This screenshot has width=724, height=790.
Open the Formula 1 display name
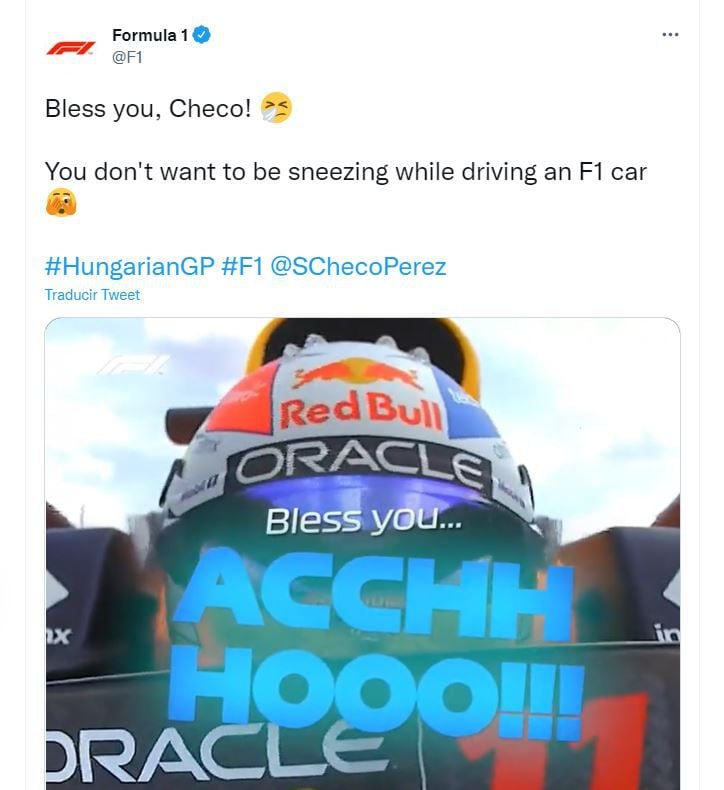pos(150,35)
